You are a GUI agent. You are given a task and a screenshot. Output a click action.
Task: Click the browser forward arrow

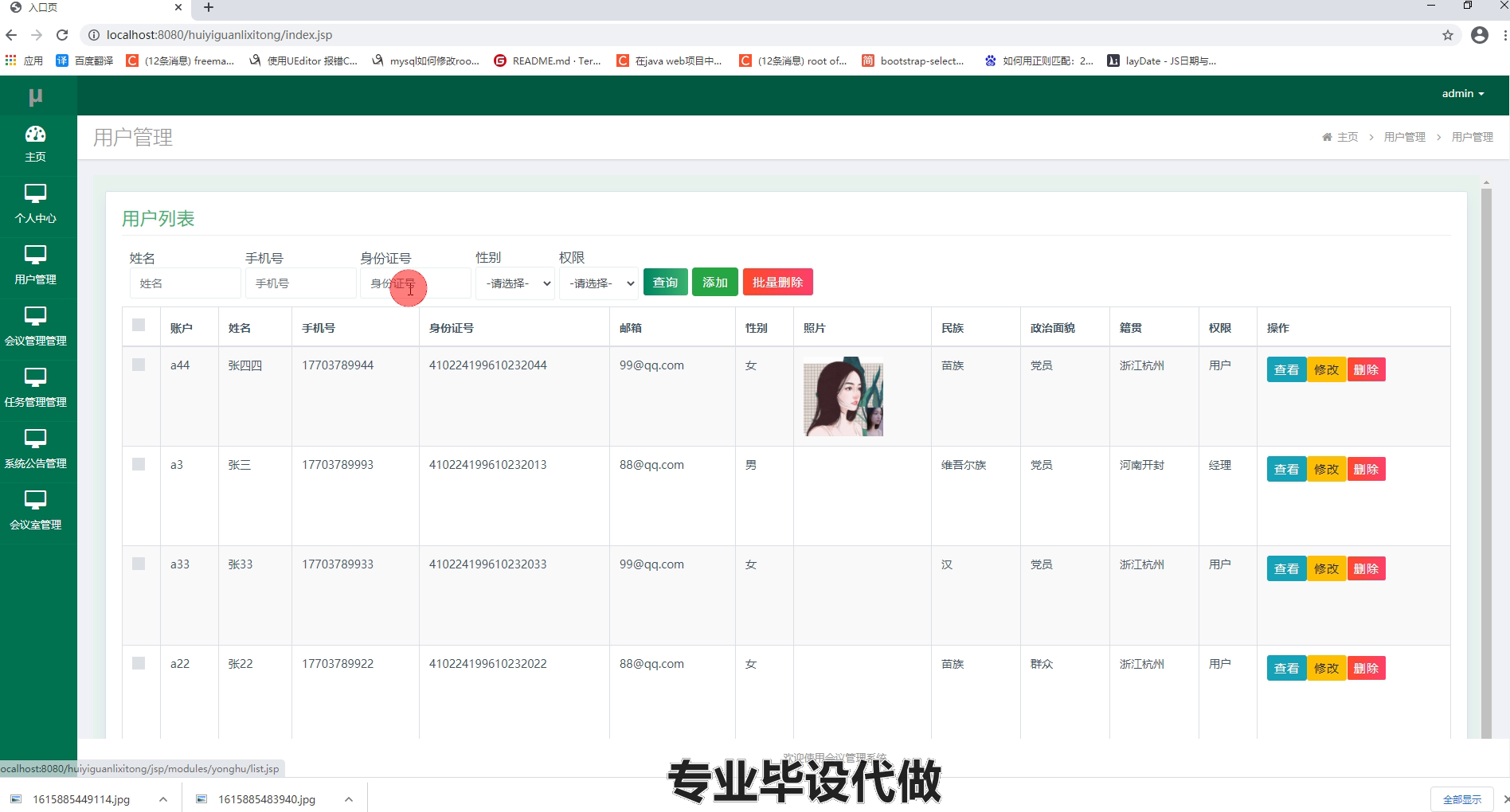(x=37, y=35)
